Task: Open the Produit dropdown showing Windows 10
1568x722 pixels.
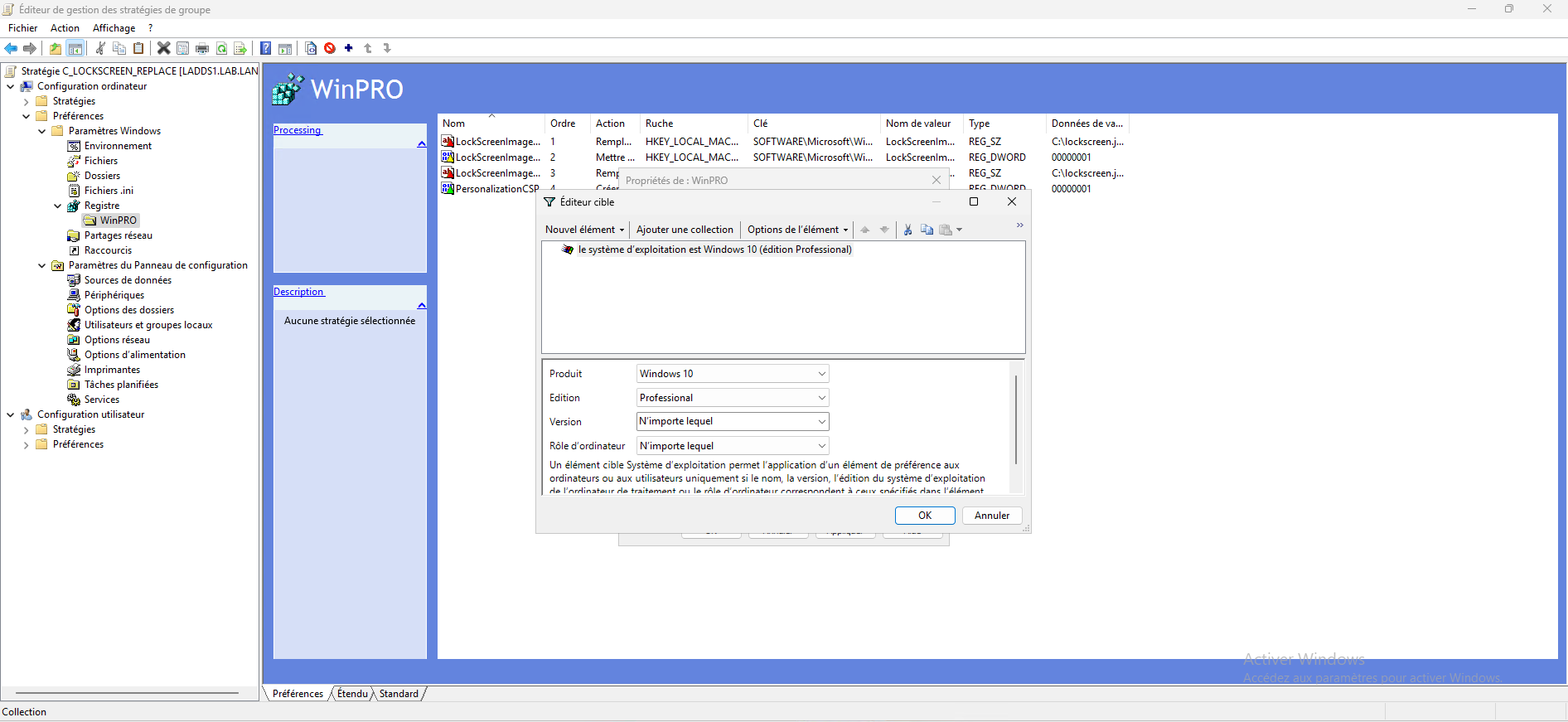Action: (x=733, y=374)
